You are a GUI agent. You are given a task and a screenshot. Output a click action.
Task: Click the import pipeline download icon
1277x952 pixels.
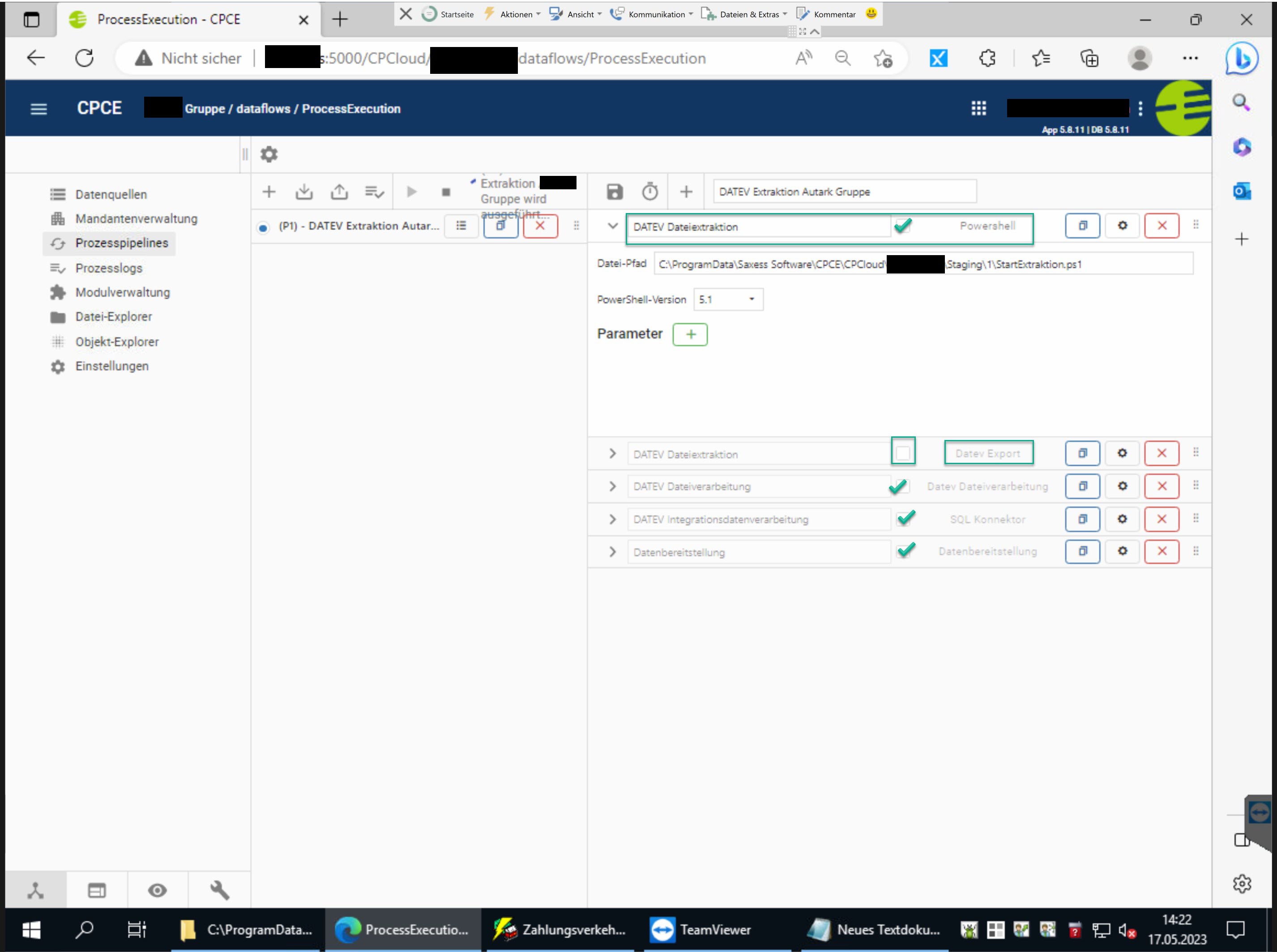point(303,191)
